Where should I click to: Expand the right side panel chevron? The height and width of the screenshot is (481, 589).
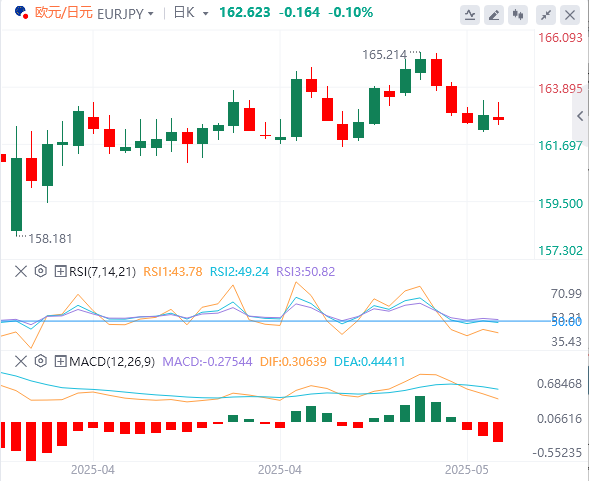click(580, 116)
